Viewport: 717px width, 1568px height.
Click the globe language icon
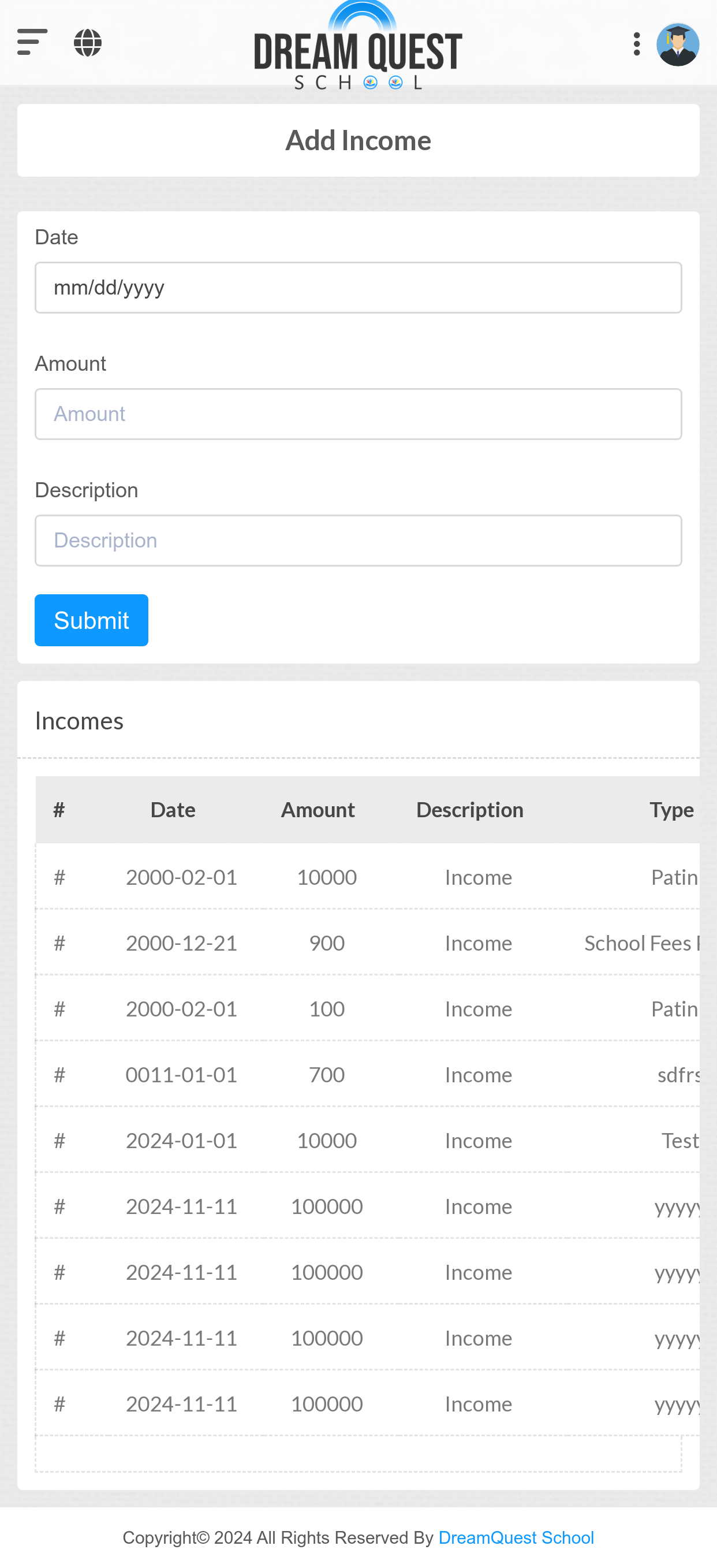[88, 43]
